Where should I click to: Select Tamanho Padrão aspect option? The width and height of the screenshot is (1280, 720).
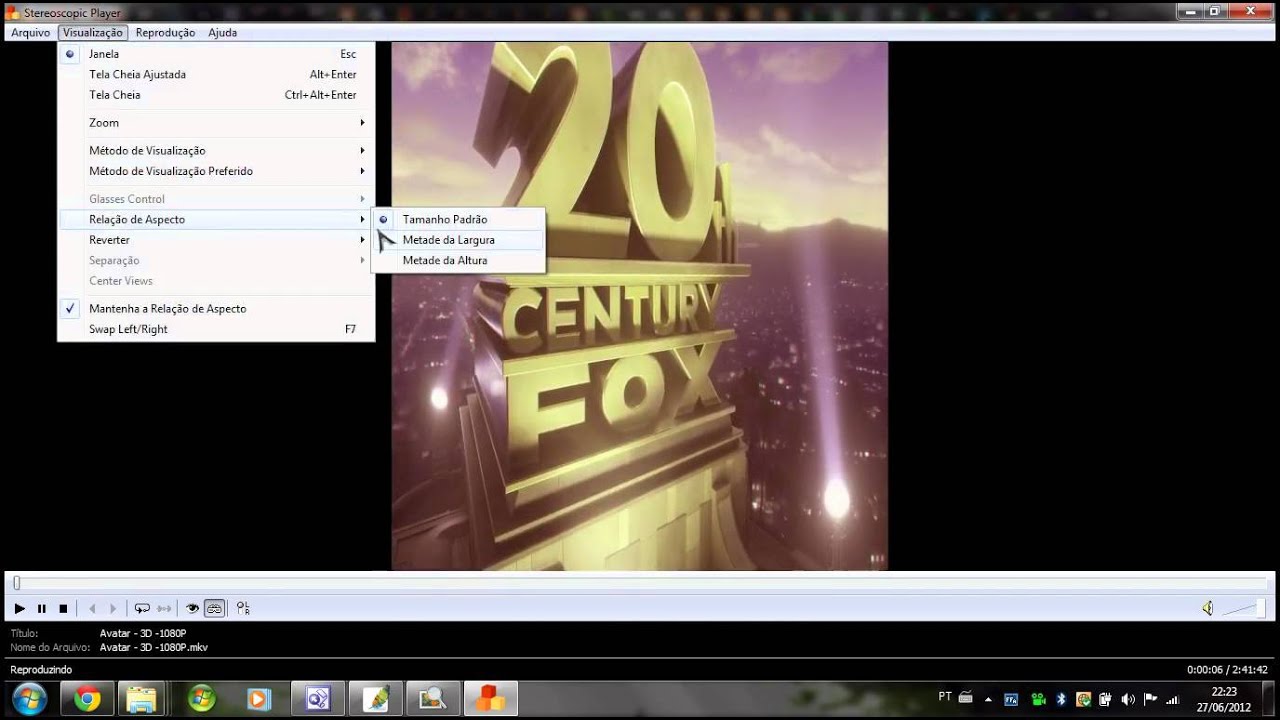tap(458, 219)
